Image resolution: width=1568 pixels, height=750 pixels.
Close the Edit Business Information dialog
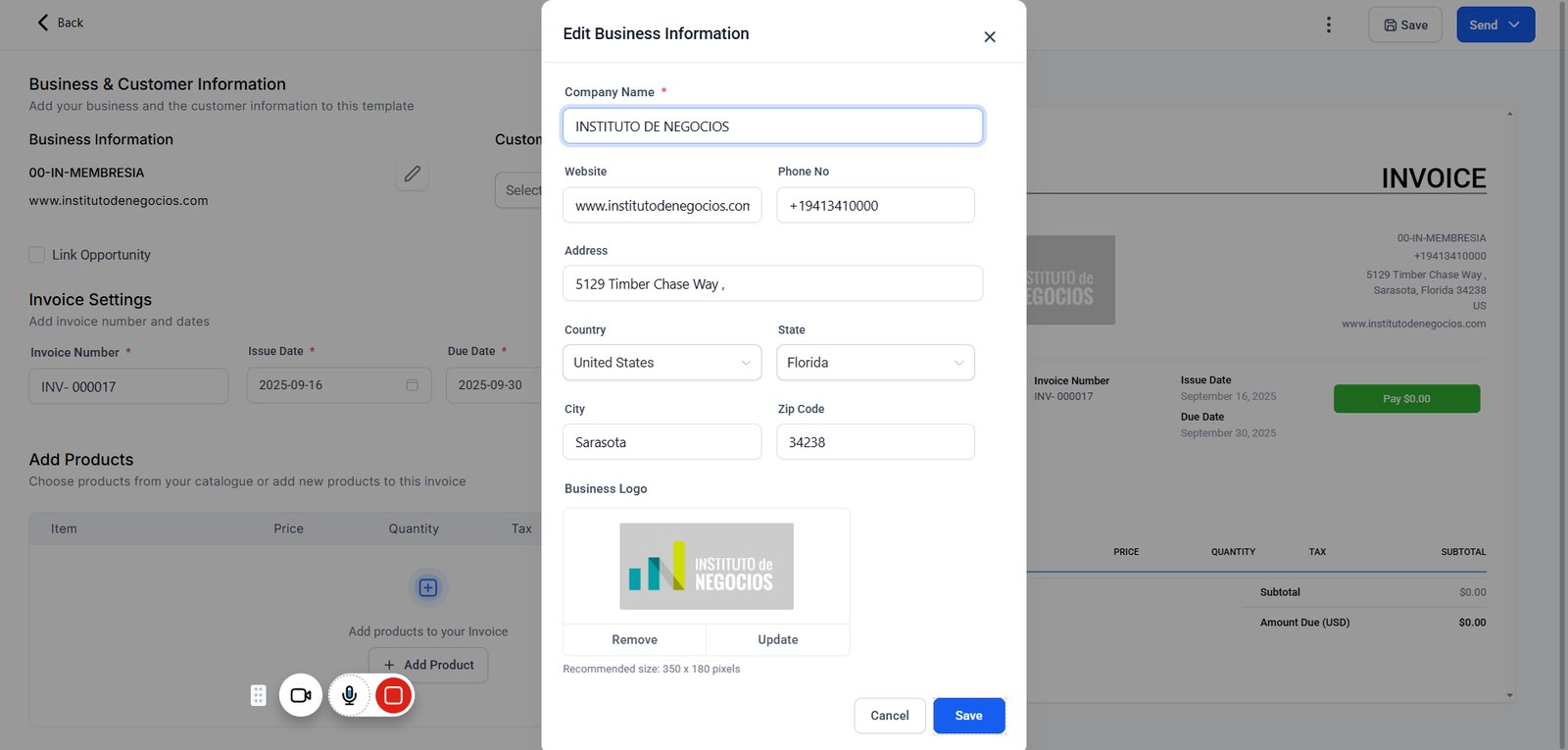pos(990,37)
